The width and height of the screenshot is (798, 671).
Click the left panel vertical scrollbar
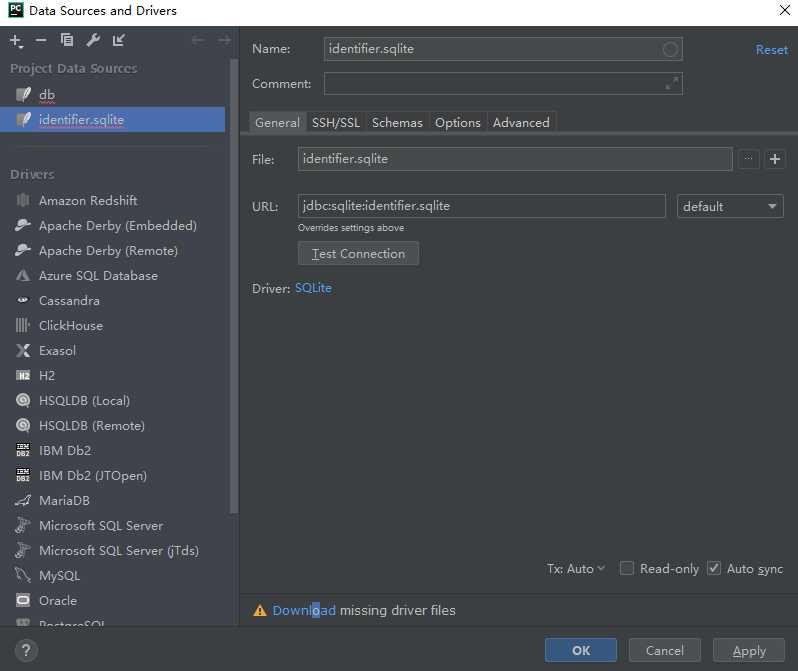pyautogui.click(x=234, y=285)
